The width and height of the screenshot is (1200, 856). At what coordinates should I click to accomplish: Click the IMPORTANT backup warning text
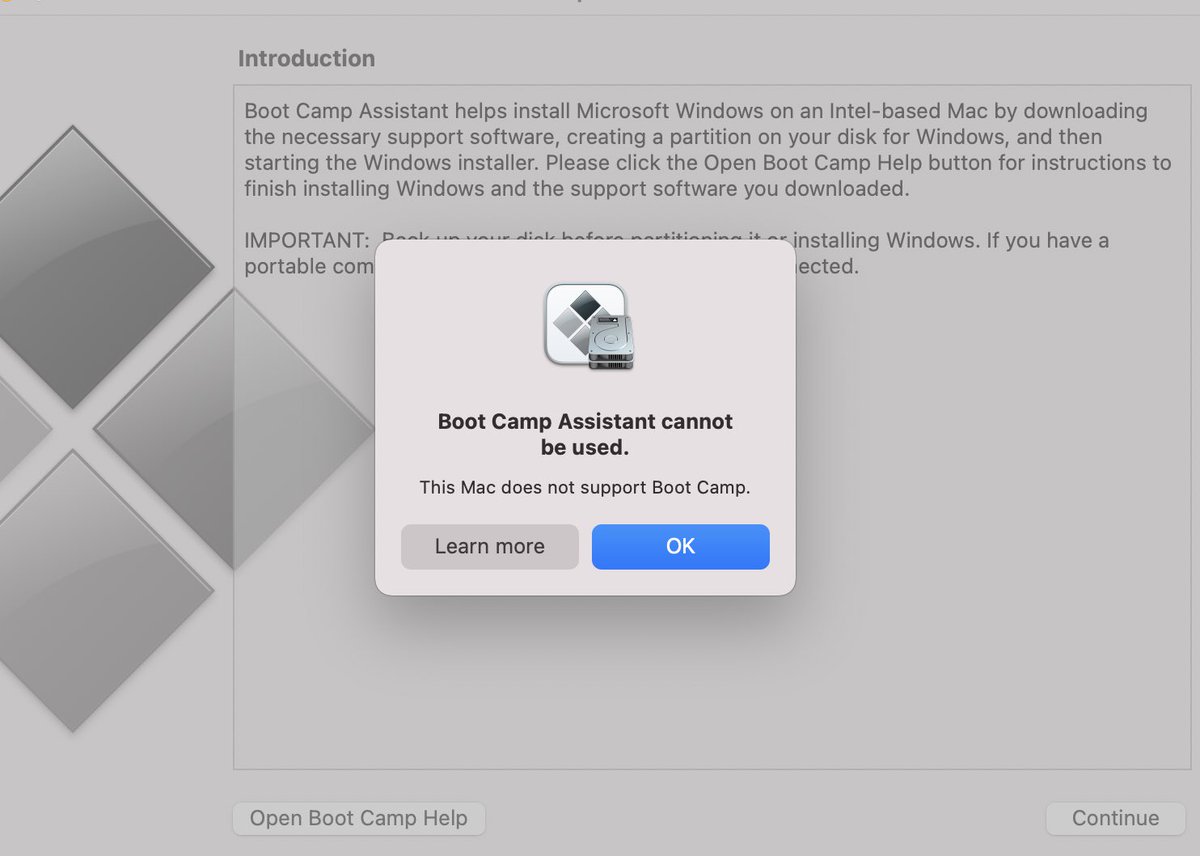[x=677, y=253]
